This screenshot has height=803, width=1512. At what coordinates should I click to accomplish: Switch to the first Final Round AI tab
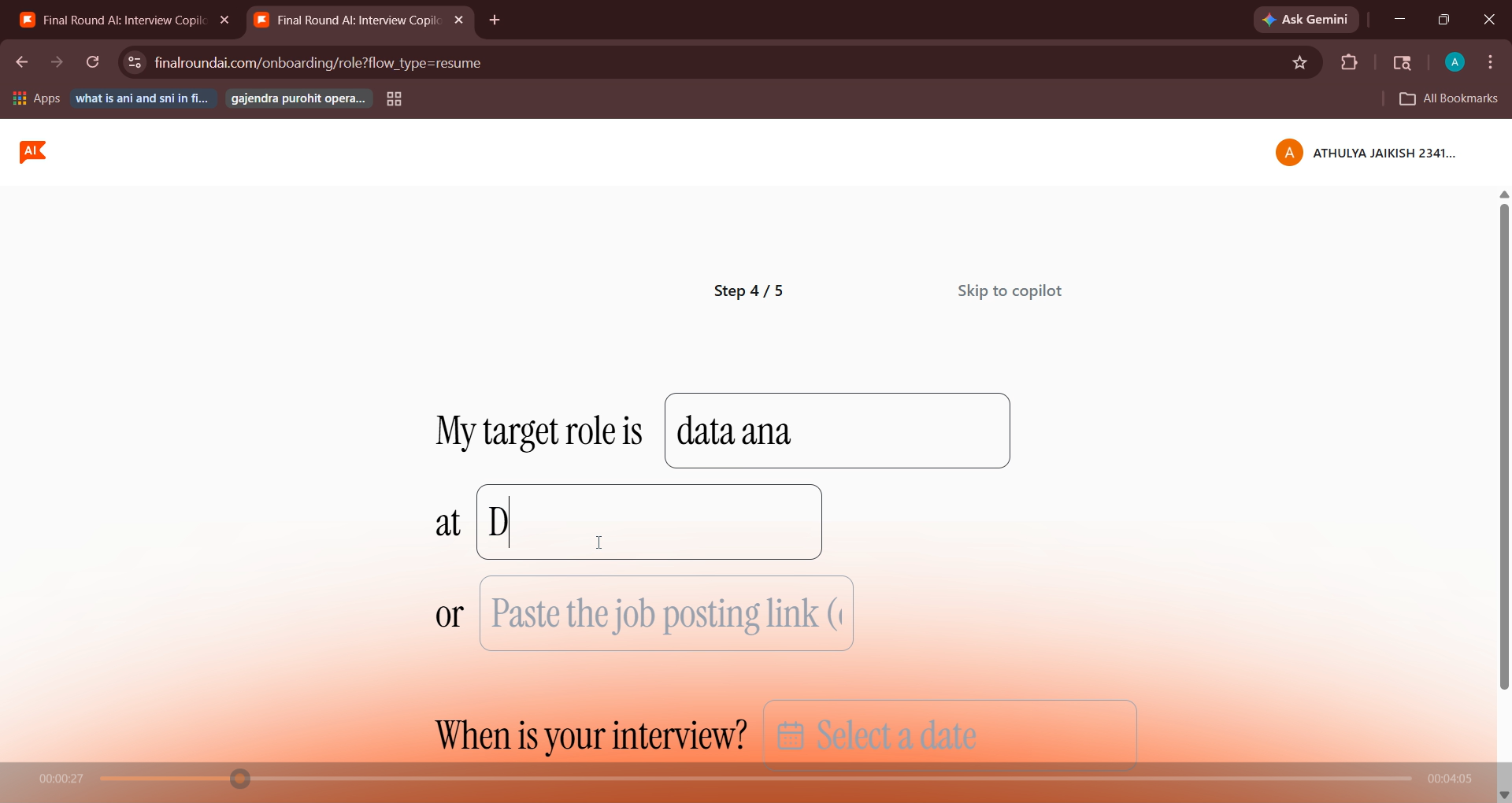pyautogui.click(x=124, y=20)
